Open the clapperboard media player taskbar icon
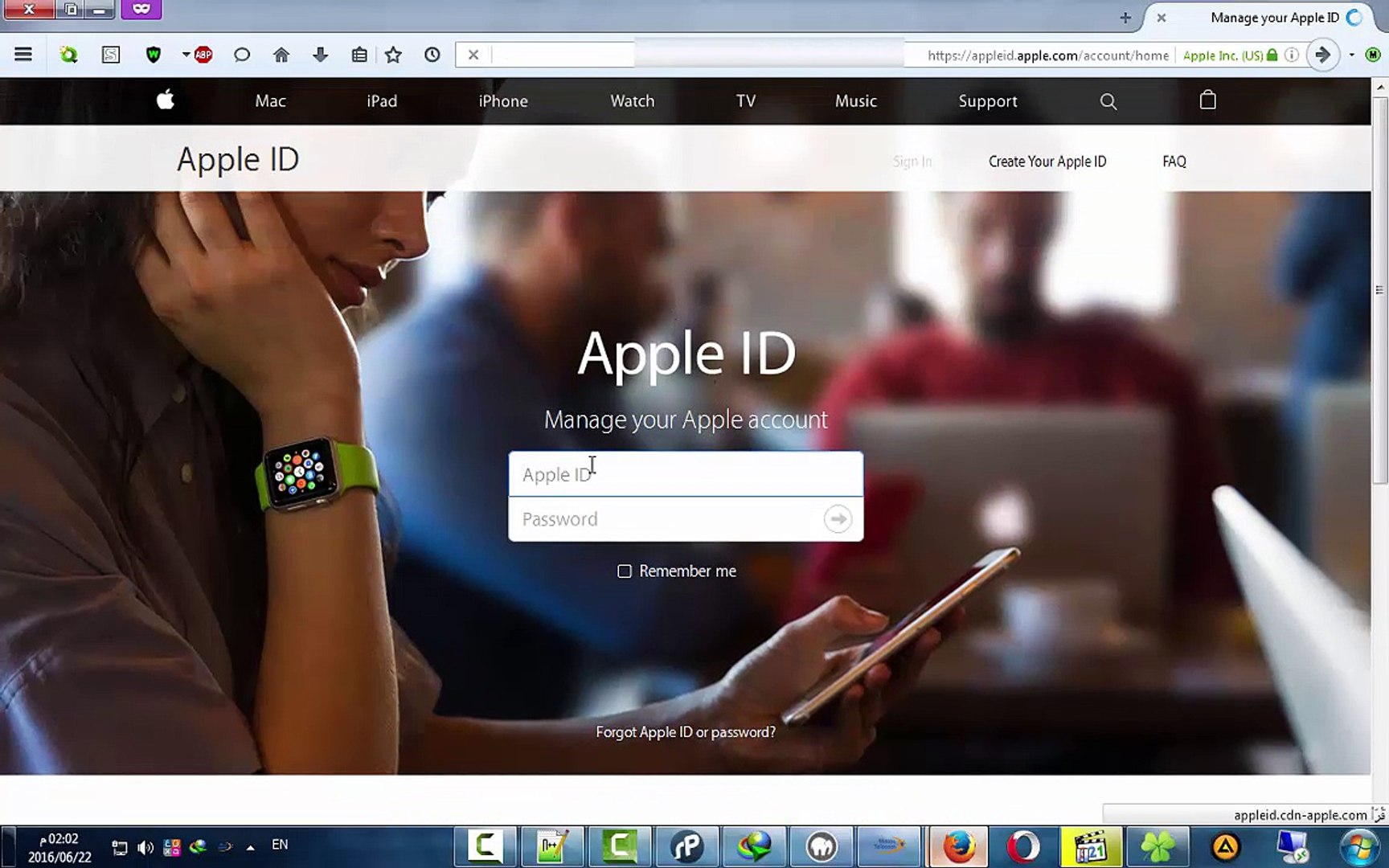This screenshot has width=1389, height=868. point(1090,847)
